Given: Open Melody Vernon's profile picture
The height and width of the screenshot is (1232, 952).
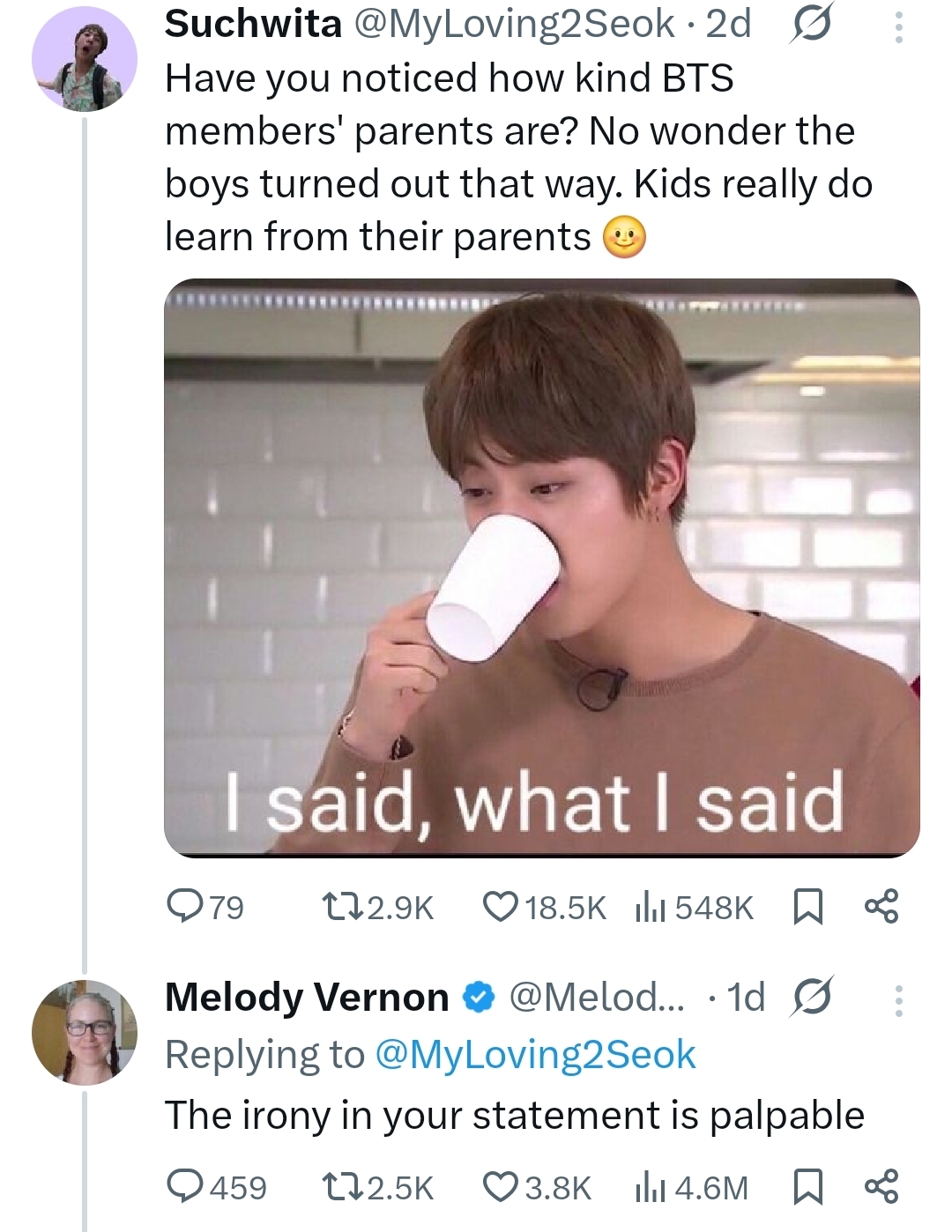Looking at the screenshot, I should click(85, 1031).
